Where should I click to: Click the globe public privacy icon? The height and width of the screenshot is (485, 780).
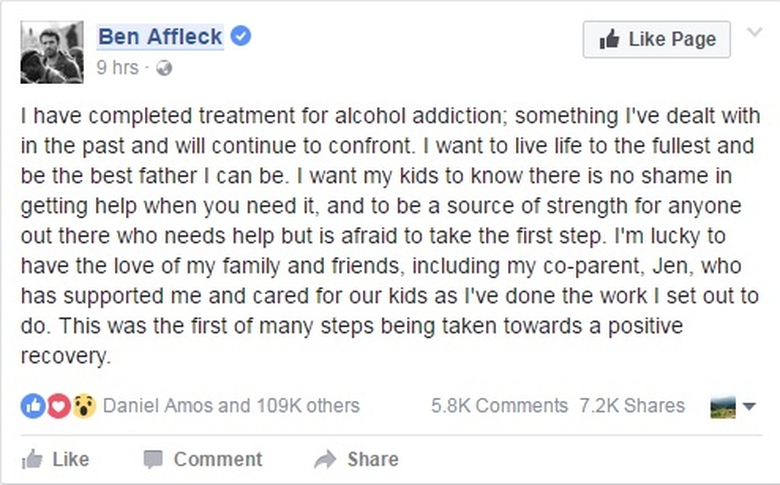click(x=165, y=68)
